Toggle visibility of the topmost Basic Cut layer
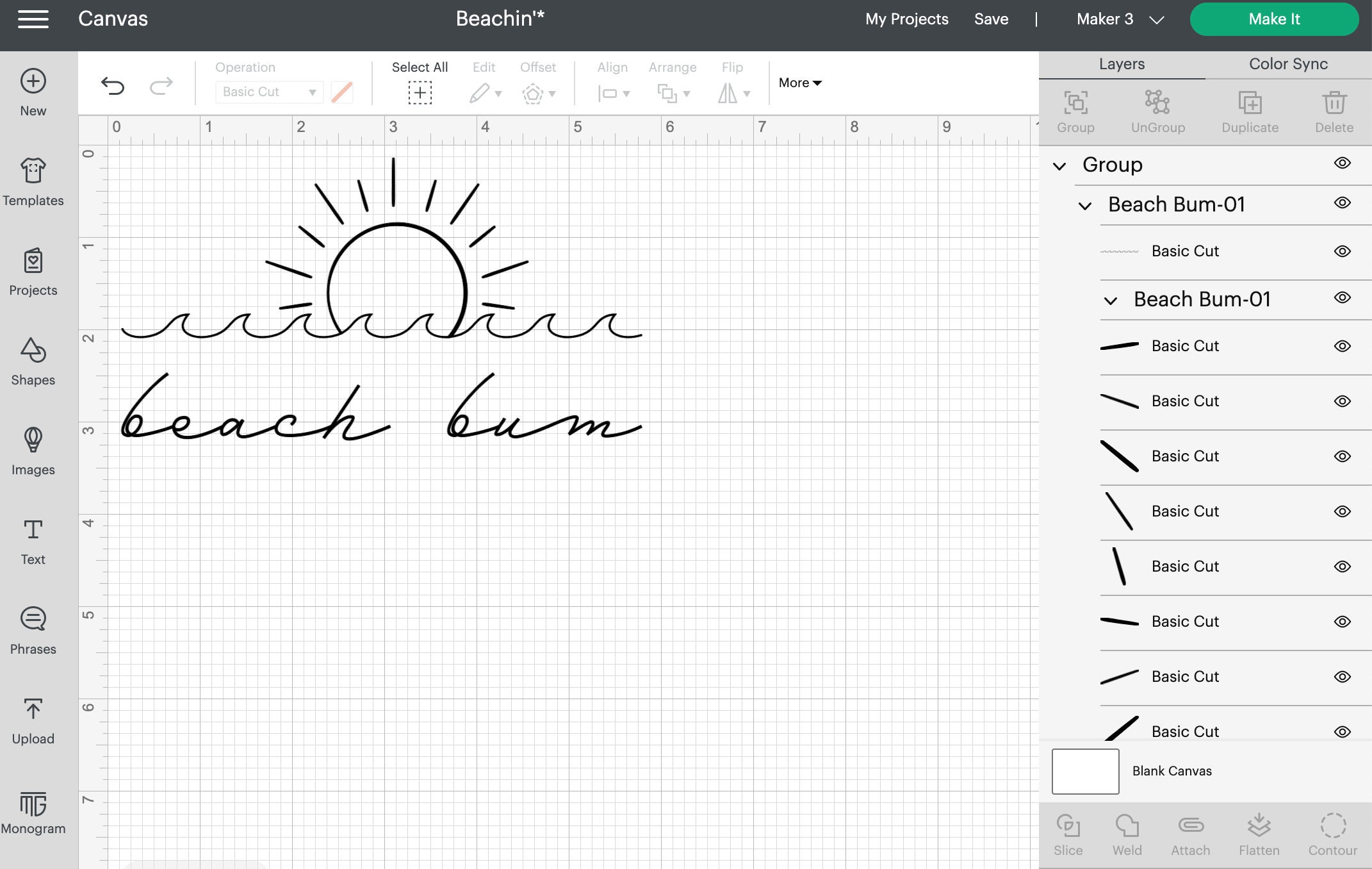 [1342, 251]
